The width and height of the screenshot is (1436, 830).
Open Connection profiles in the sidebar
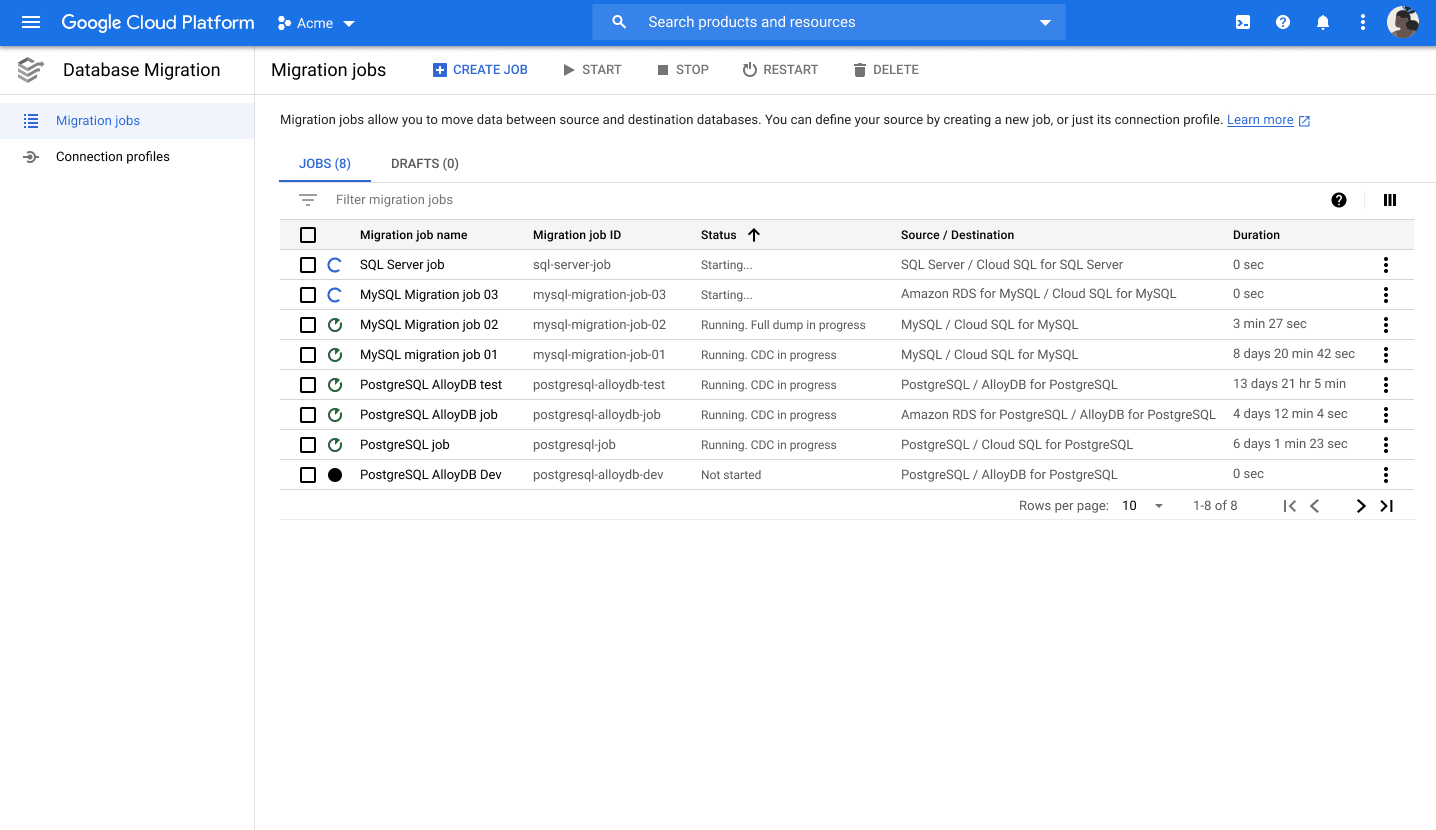pos(127,157)
